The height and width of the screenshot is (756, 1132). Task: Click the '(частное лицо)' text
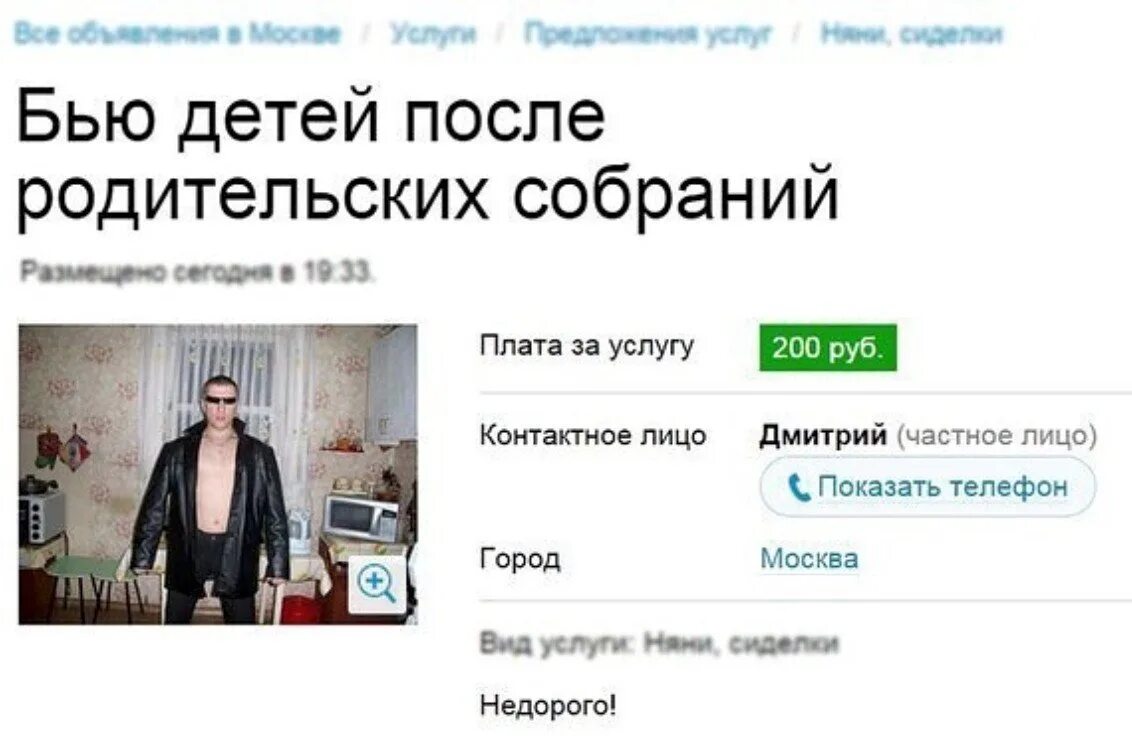point(996,435)
